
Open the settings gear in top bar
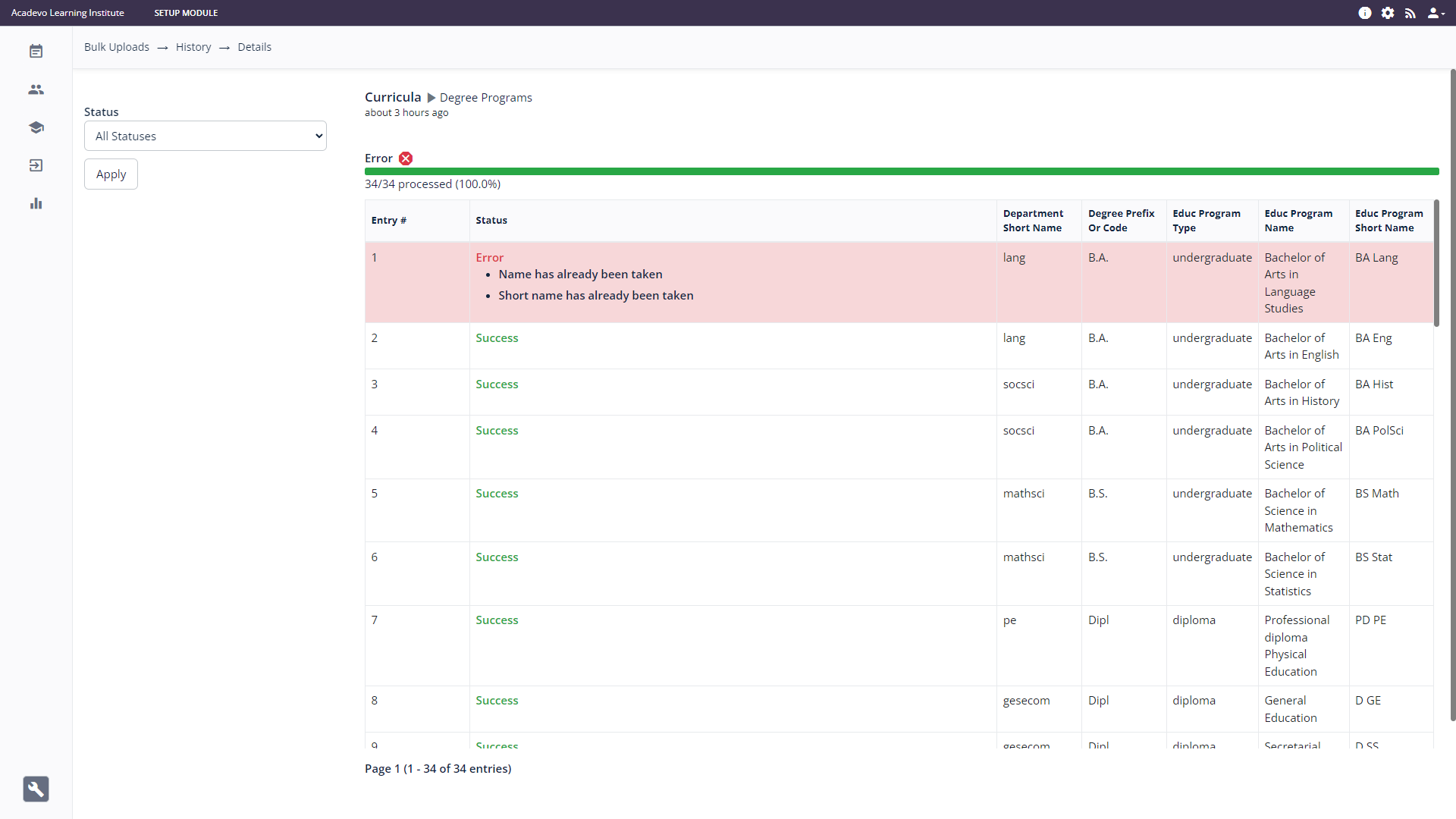(x=1387, y=13)
